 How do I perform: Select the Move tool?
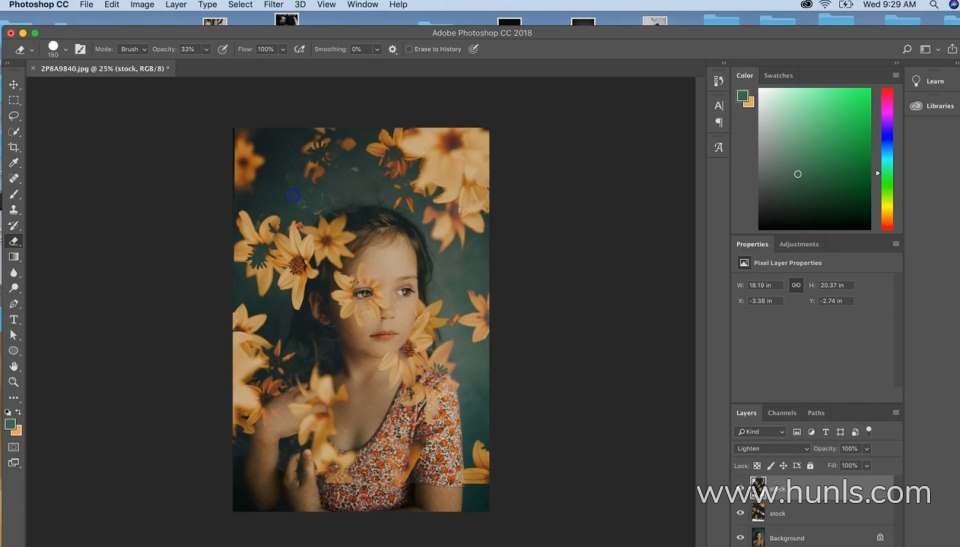pos(14,84)
